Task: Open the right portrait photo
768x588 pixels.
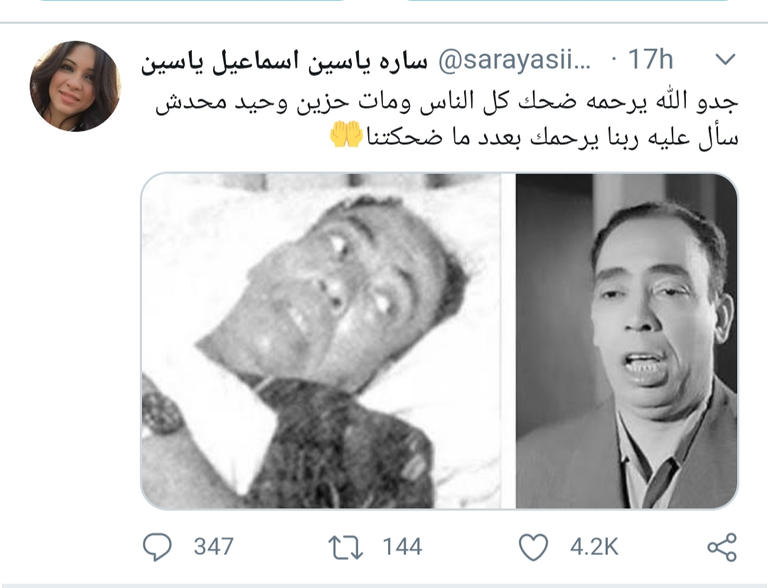Action: (x=626, y=341)
